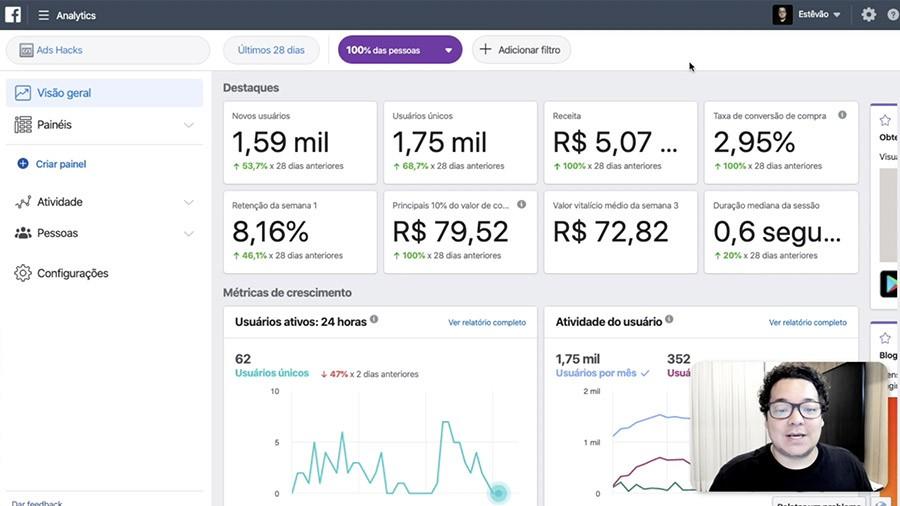Click the star icon above Blog panel
Image resolution: width=900 pixels, height=506 pixels.
[885, 338]
